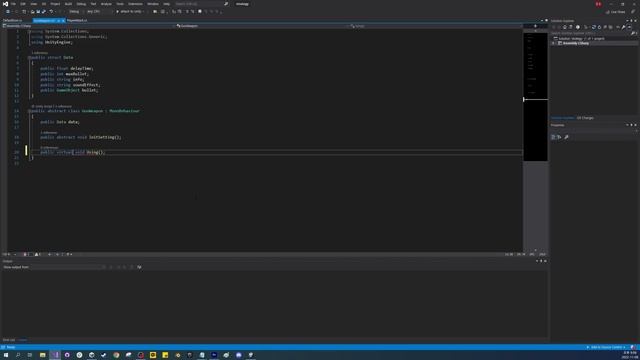Open the Project menu
This screenshot has width=640, height=360.
(x=55, y=4)
